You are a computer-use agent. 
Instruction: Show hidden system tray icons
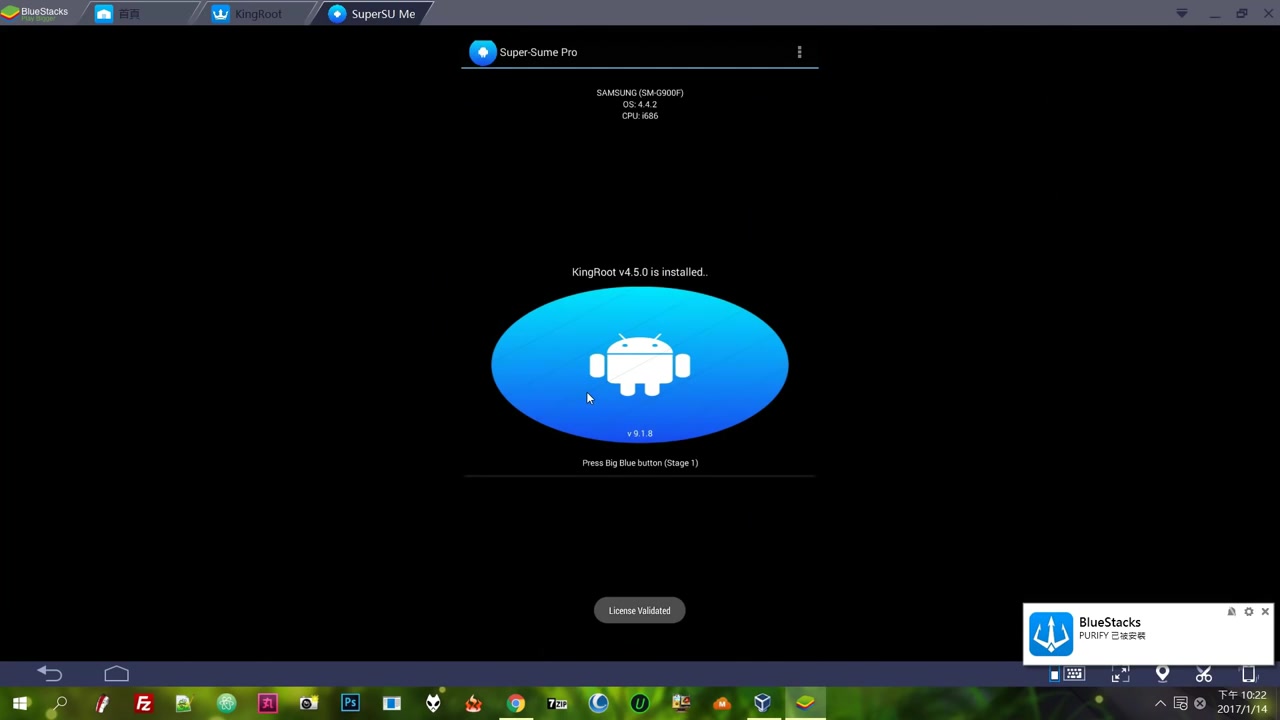tap(1160, 704)
